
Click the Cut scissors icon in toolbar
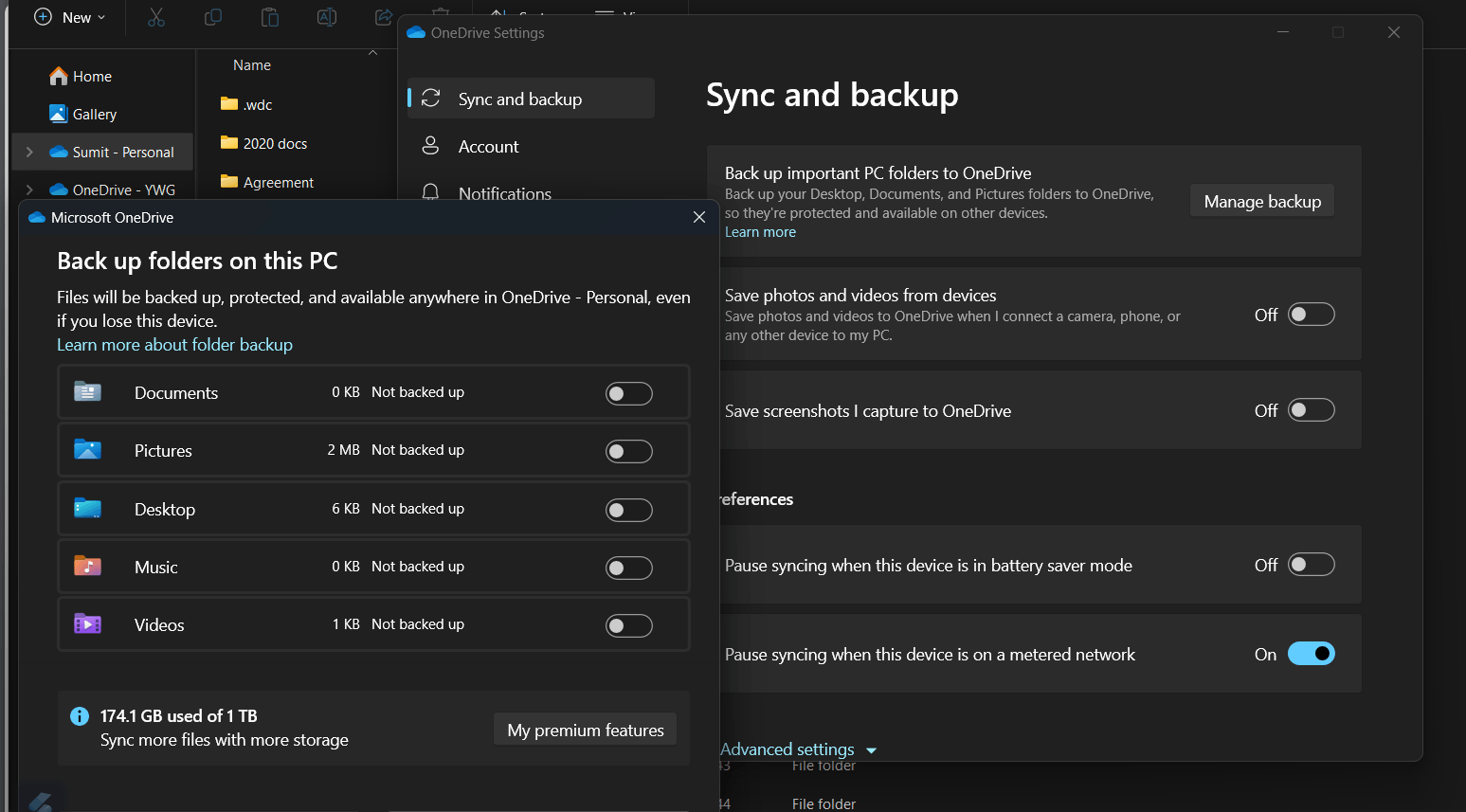(156, 17)
